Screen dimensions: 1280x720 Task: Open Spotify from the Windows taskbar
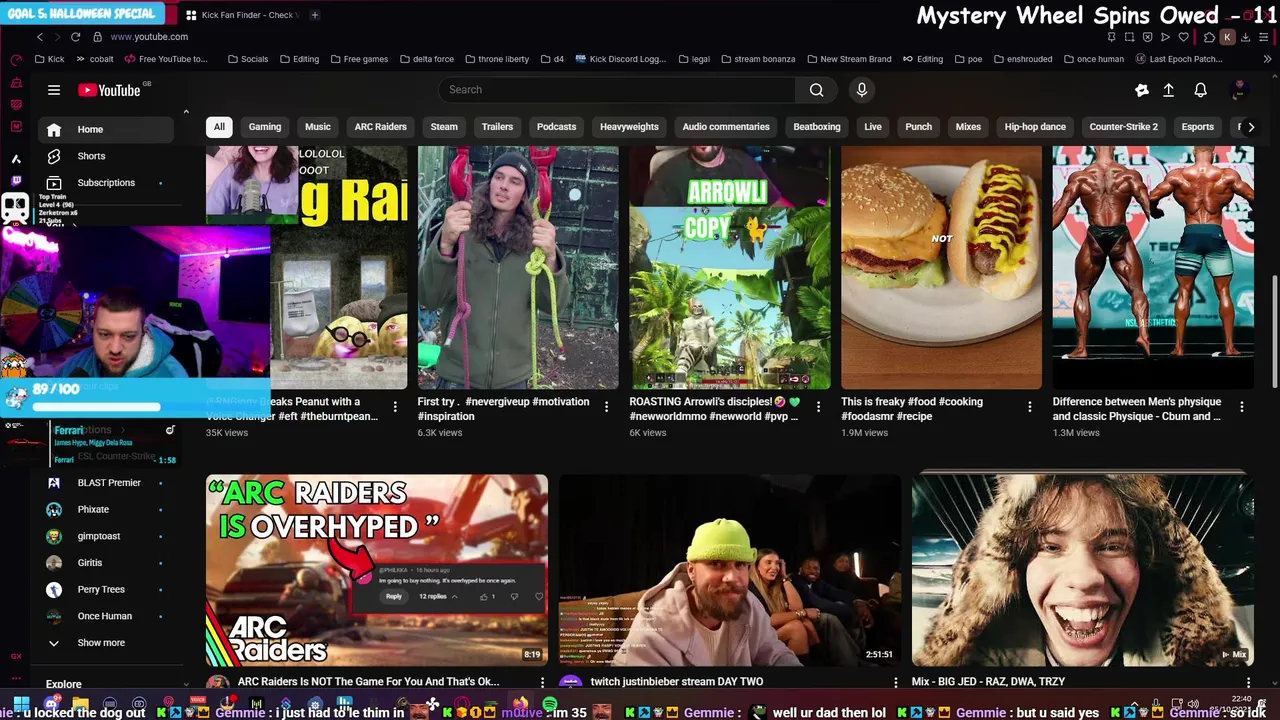click(x=550, y=705)
